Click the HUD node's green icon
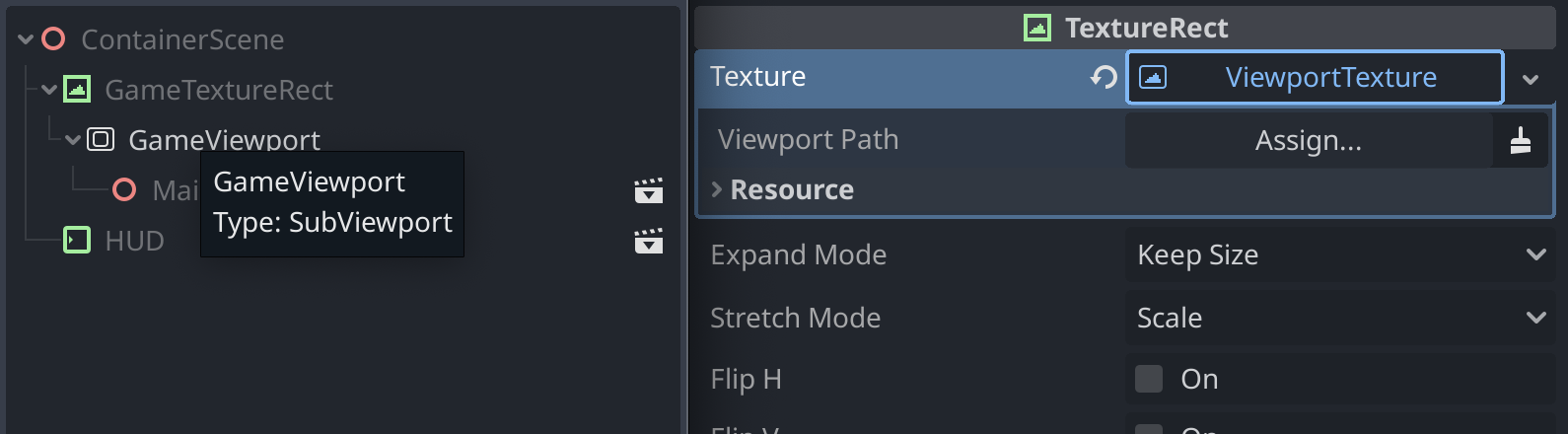 point(77,240)
